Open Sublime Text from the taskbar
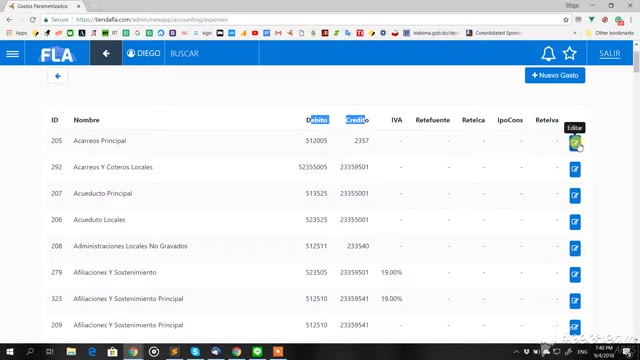 175,351
